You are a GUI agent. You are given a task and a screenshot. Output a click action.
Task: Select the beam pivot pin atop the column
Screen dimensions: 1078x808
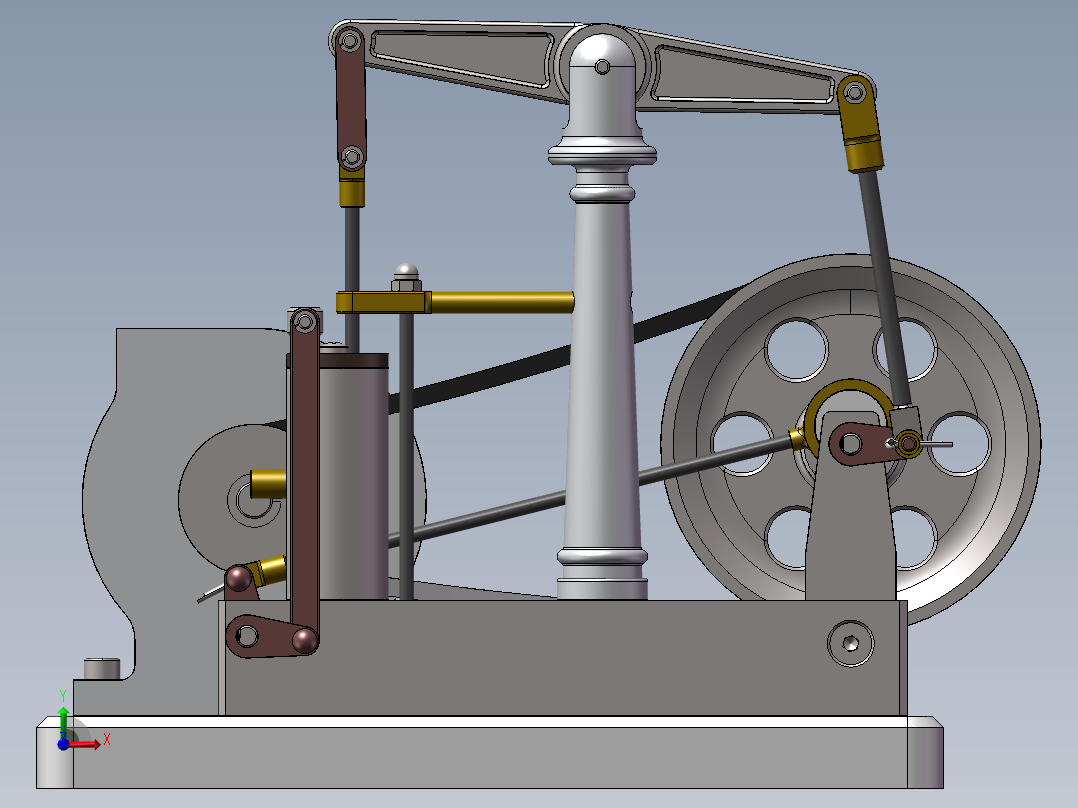pyautogui.click(x=602, y=67)
